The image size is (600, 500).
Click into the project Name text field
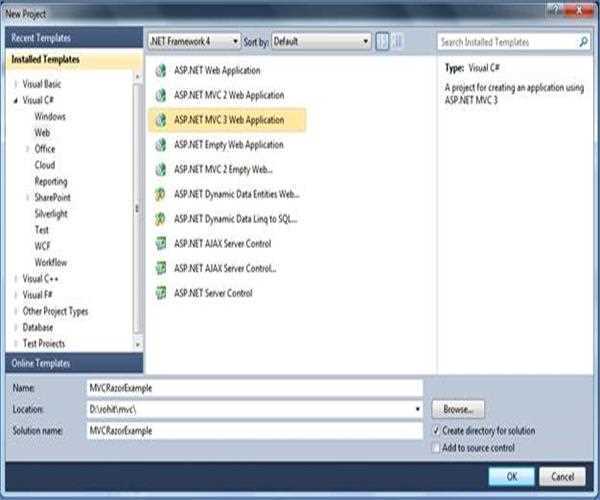(253, 388)
